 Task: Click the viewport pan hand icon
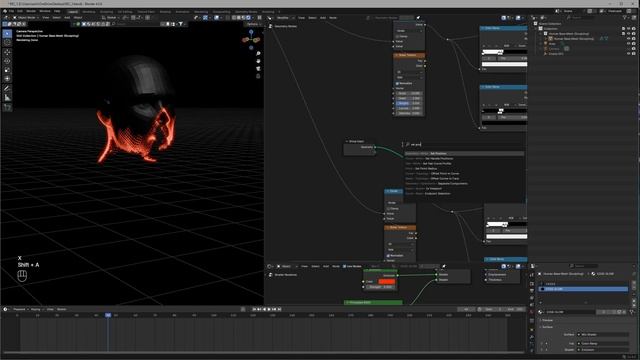click(x=258, y=61)
